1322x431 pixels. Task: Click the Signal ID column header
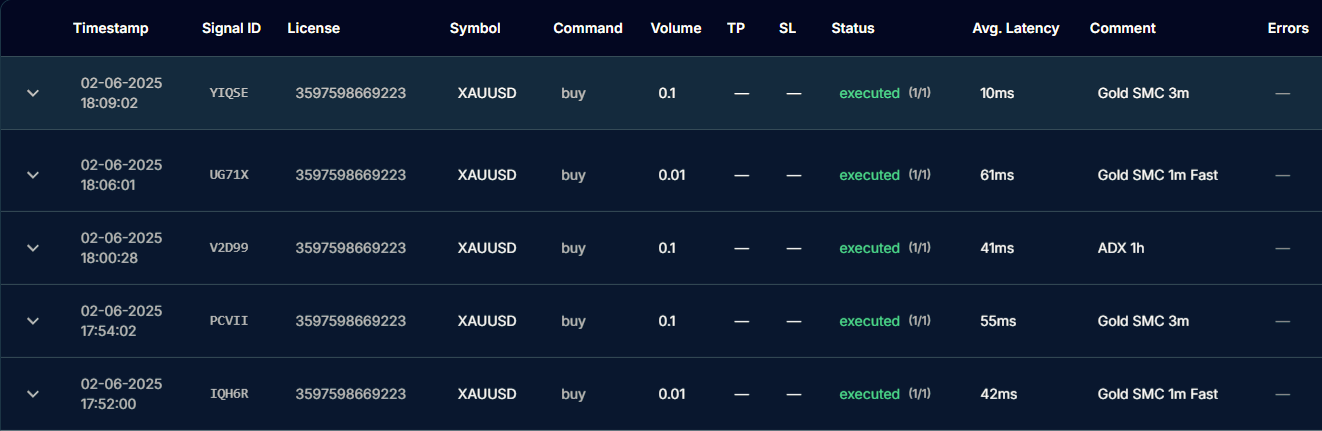231,28
